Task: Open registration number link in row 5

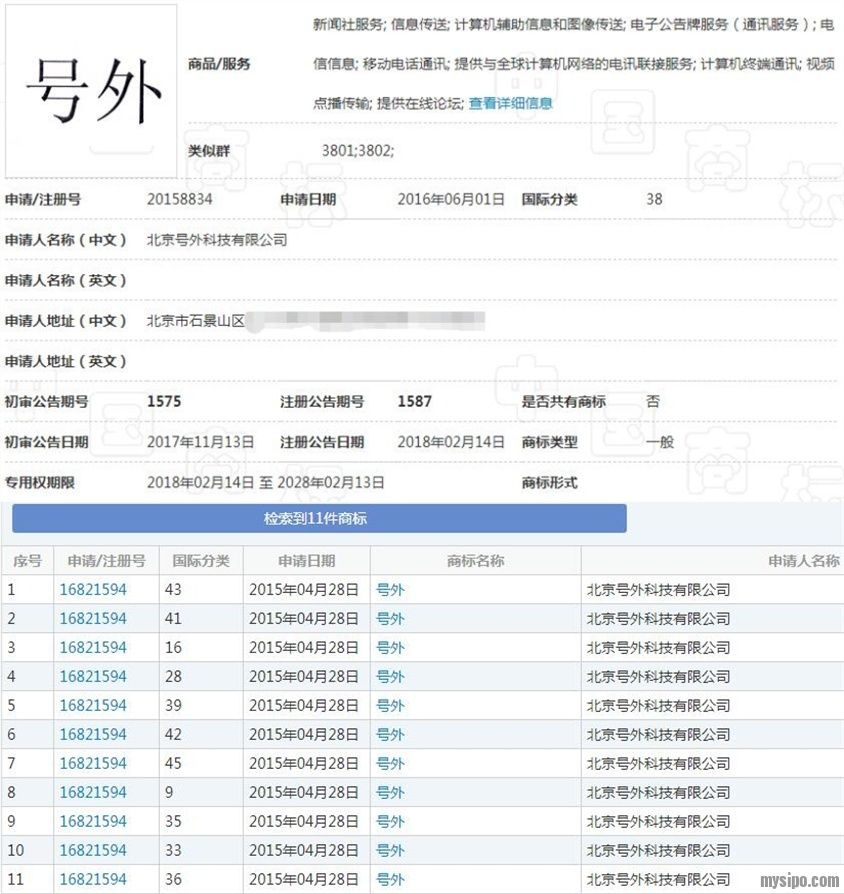Action: tap(93, 706)
